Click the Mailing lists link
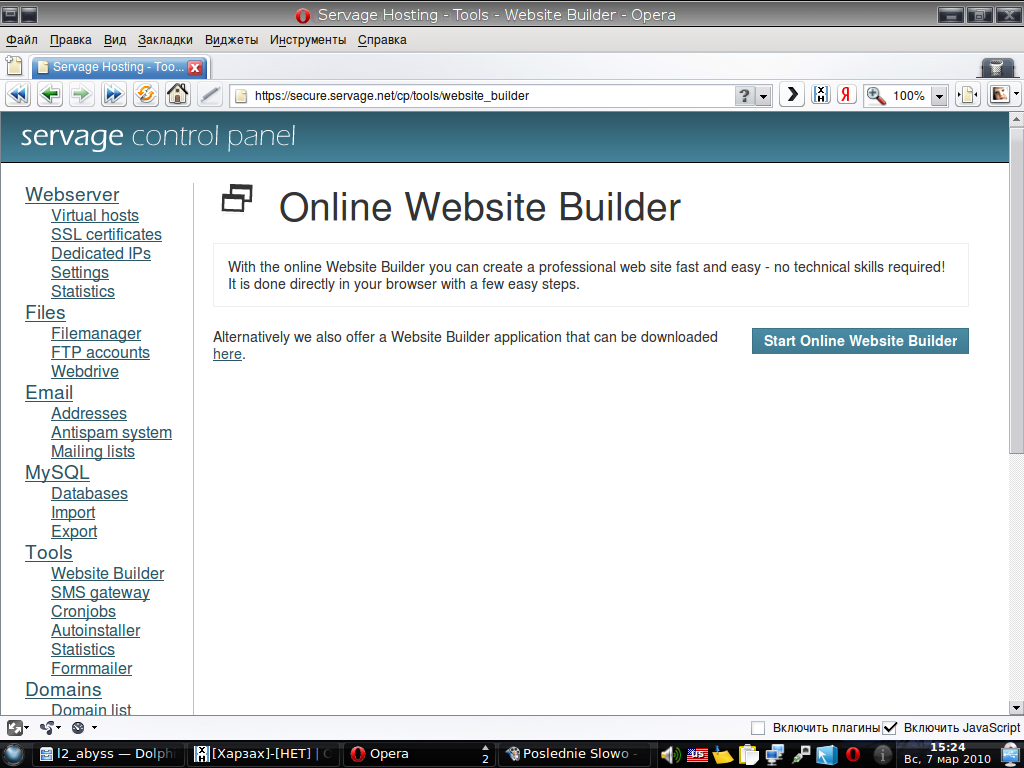Screen dimensions: 1024x768 (93, 452)
